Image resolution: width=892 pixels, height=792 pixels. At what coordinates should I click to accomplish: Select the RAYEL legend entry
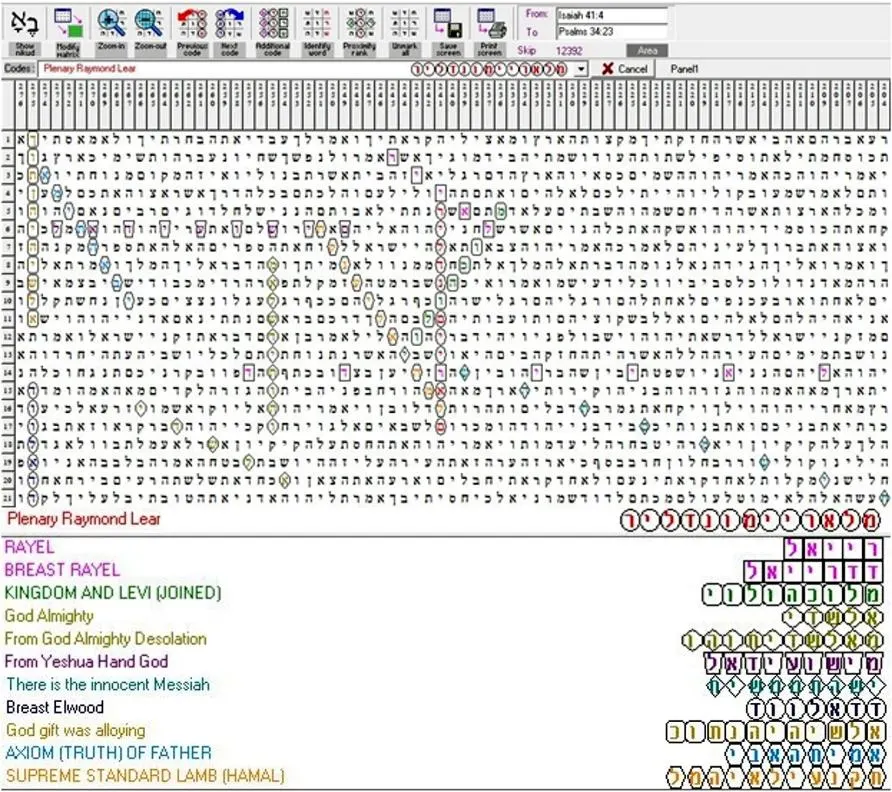click(x=29, y=547)
